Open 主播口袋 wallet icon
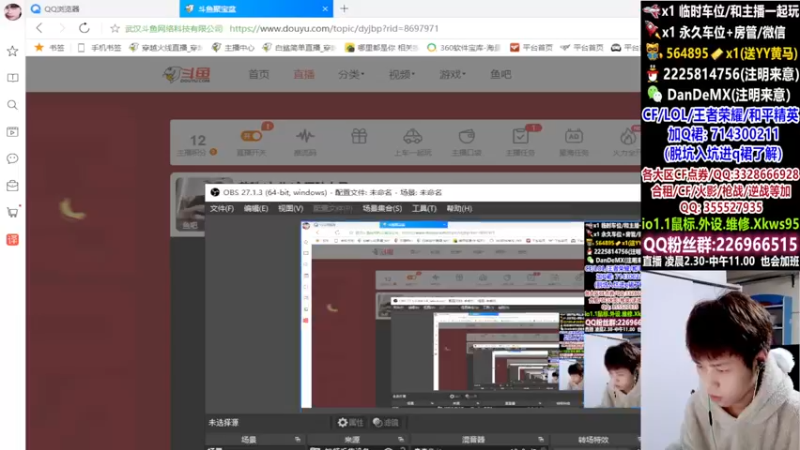The height and width of the screenshot is (450, 800). [x=466, y=136]
